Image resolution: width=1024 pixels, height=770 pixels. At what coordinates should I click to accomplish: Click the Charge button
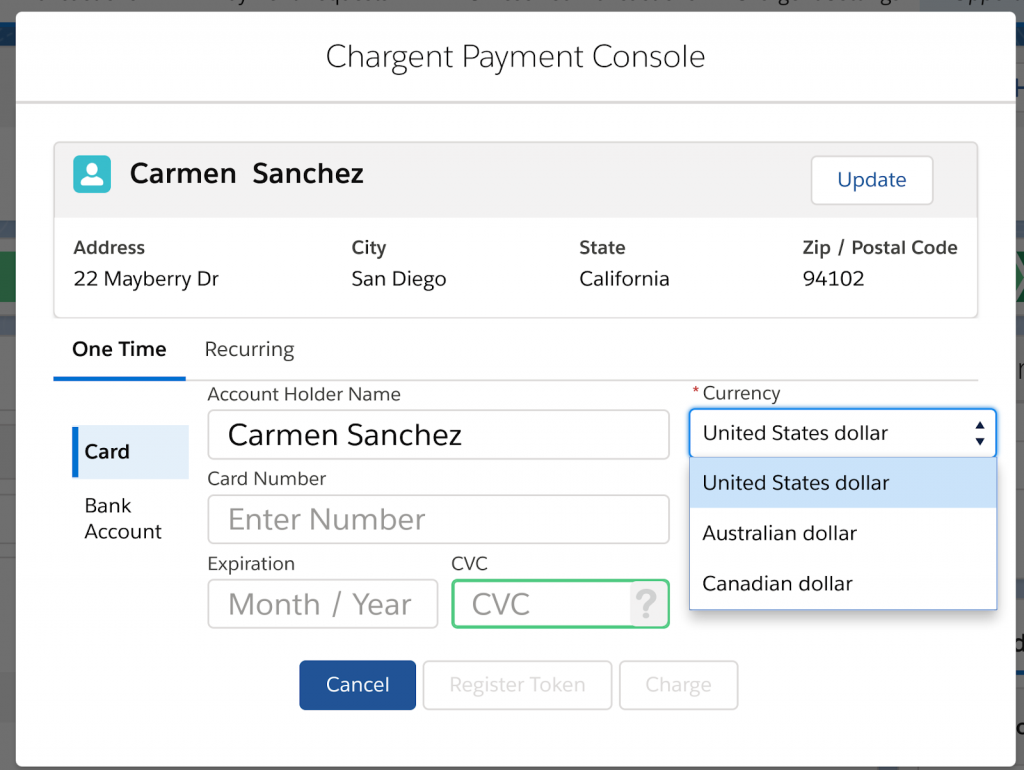point(679,684)
